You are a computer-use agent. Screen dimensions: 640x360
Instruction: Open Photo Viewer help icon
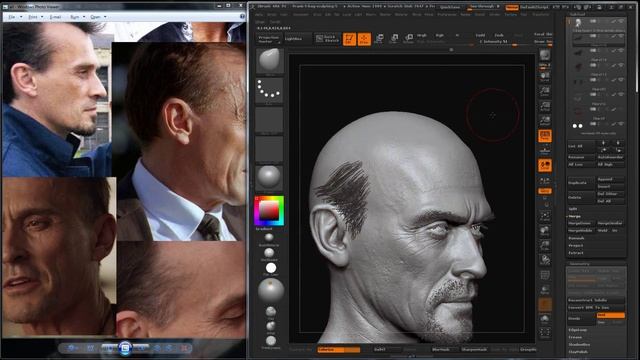tap(242, 16)
